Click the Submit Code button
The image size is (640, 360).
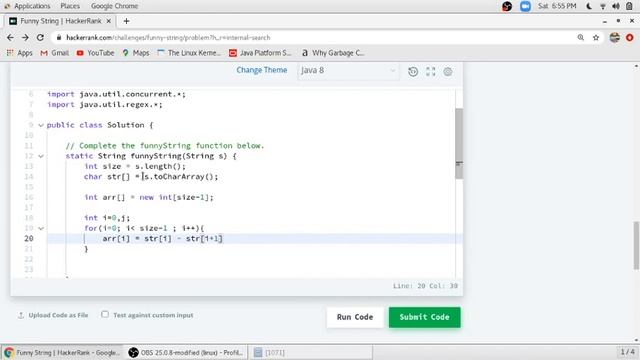(x=424, y=317)
